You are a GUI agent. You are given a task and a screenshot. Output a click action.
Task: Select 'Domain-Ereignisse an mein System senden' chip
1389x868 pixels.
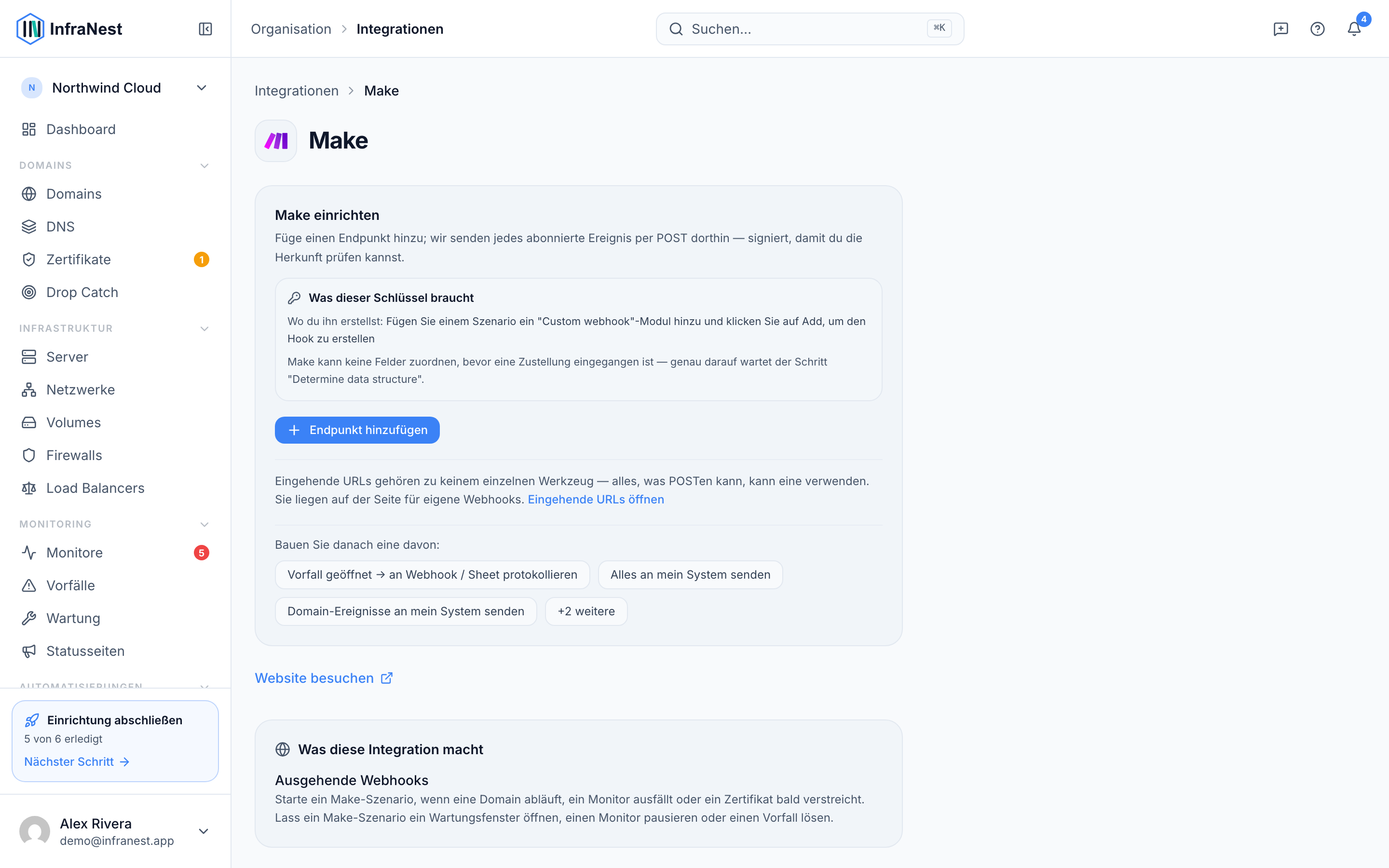tap(406, 611)
